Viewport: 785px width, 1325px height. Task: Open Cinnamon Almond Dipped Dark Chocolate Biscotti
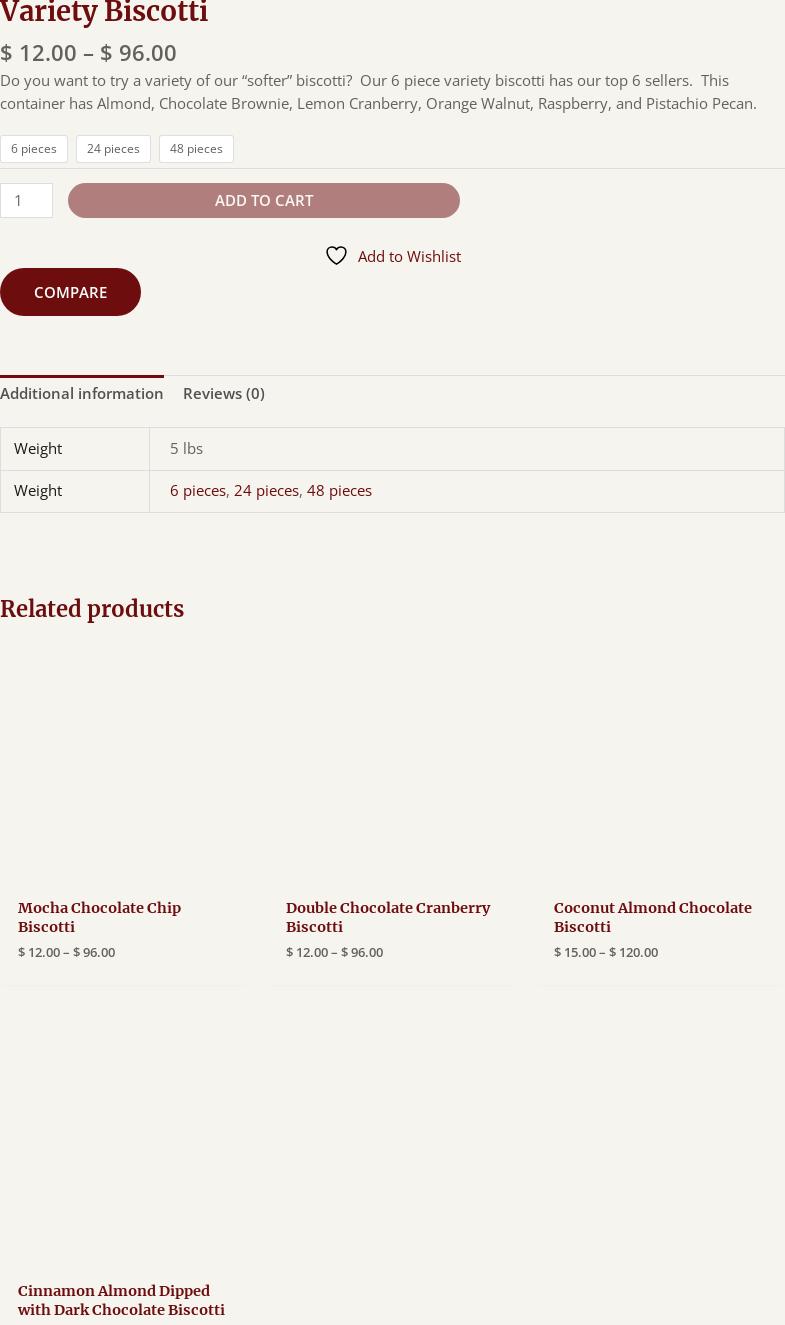(x=121, y=1300)
